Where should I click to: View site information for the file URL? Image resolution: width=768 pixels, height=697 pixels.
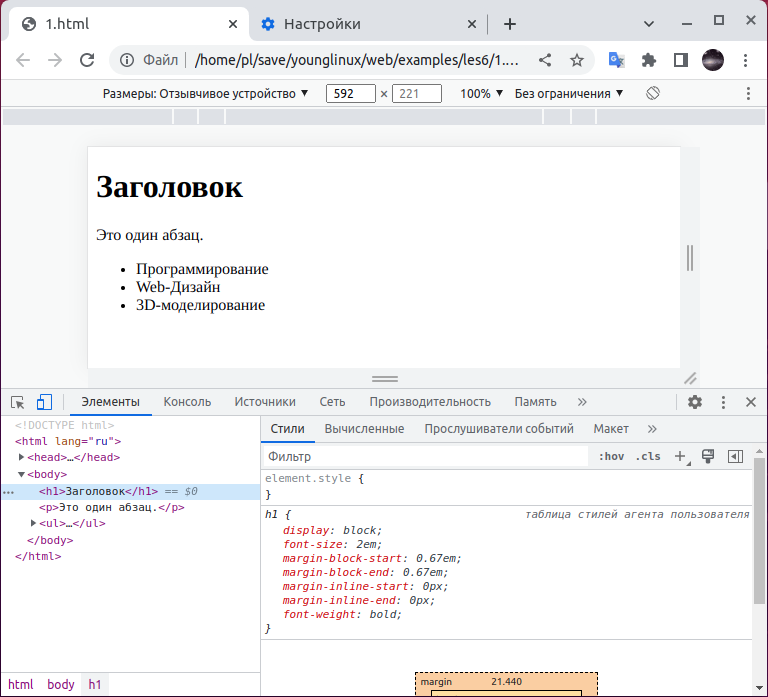127,60
